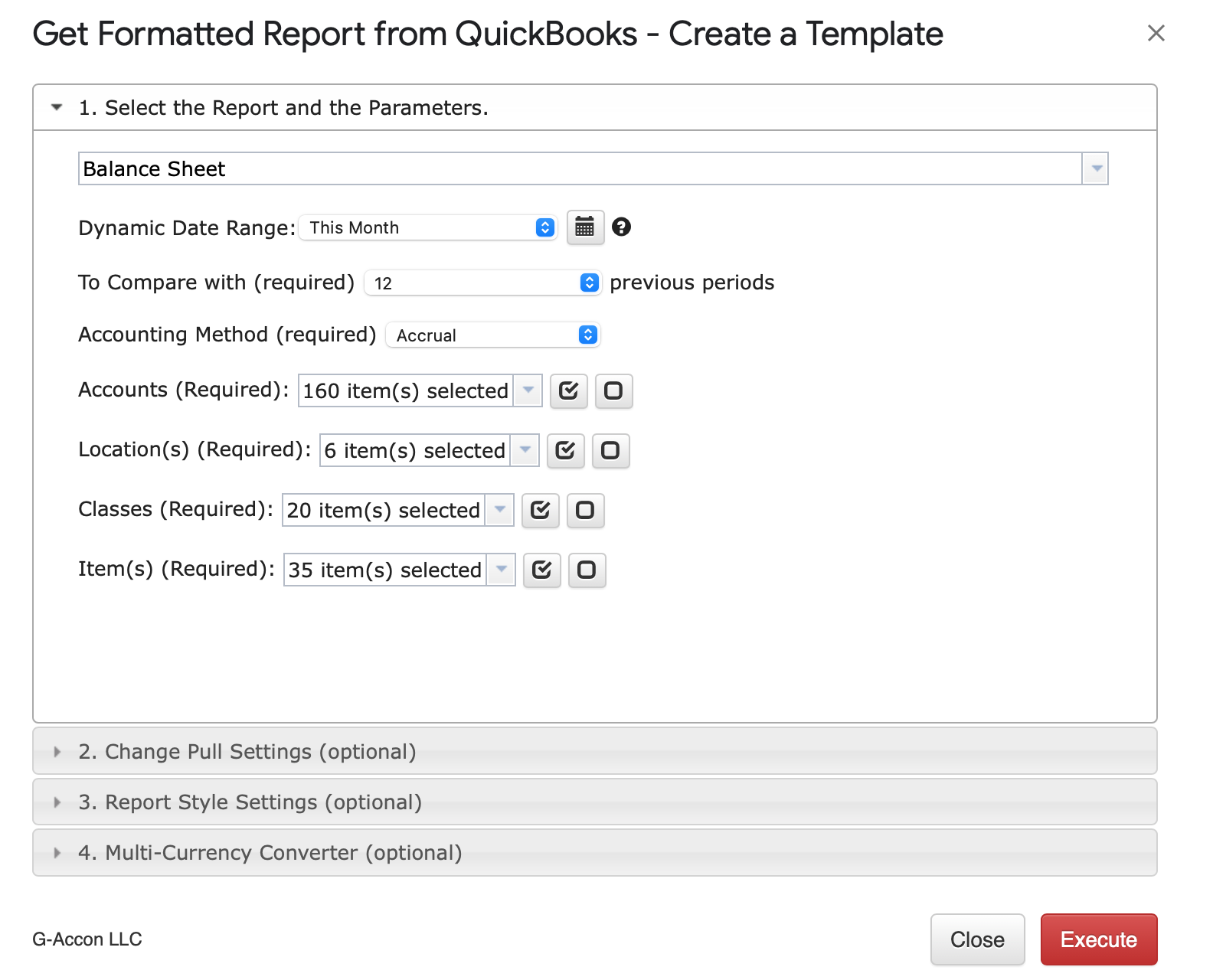This screenshot has width=1213, height=980.
Task: Open the calendar date picker icon
Action: point(585,227)
